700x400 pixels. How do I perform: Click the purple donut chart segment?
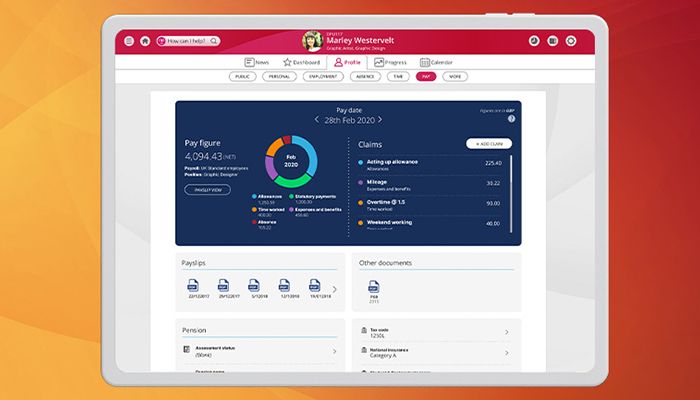coord(271,167)
